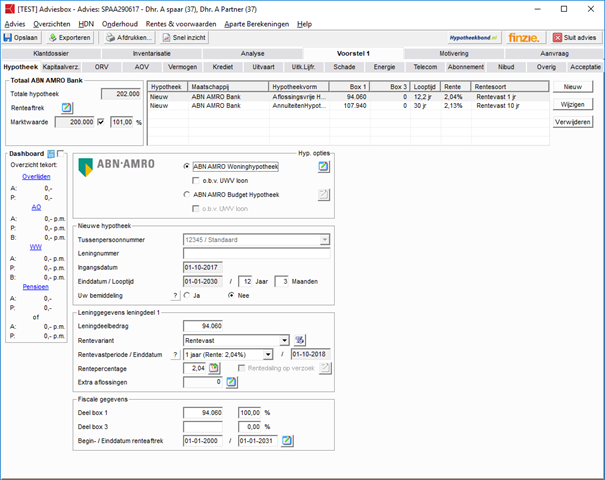Switch to the Motivering tab
The image size is (605, 480).
454,53
